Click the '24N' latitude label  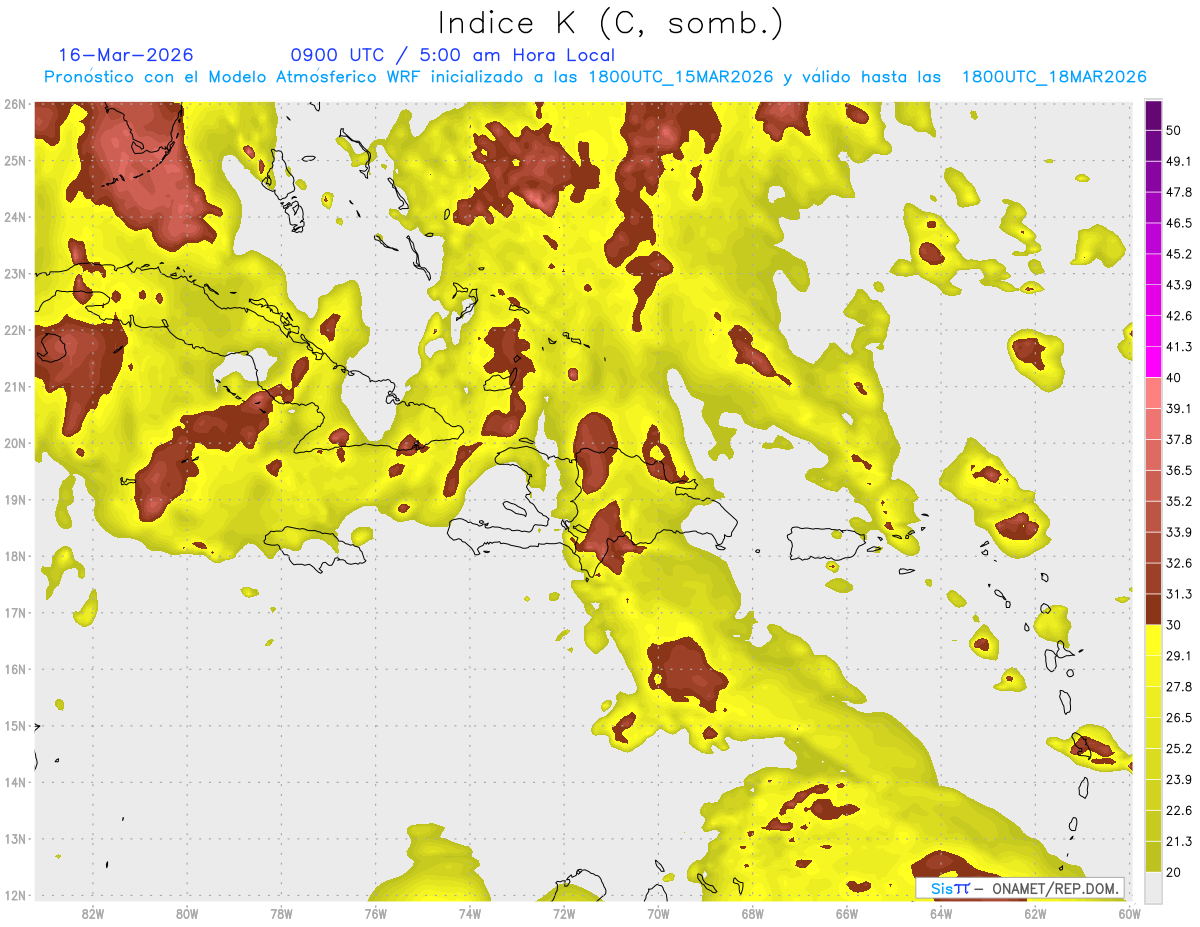tap(15, 217)
